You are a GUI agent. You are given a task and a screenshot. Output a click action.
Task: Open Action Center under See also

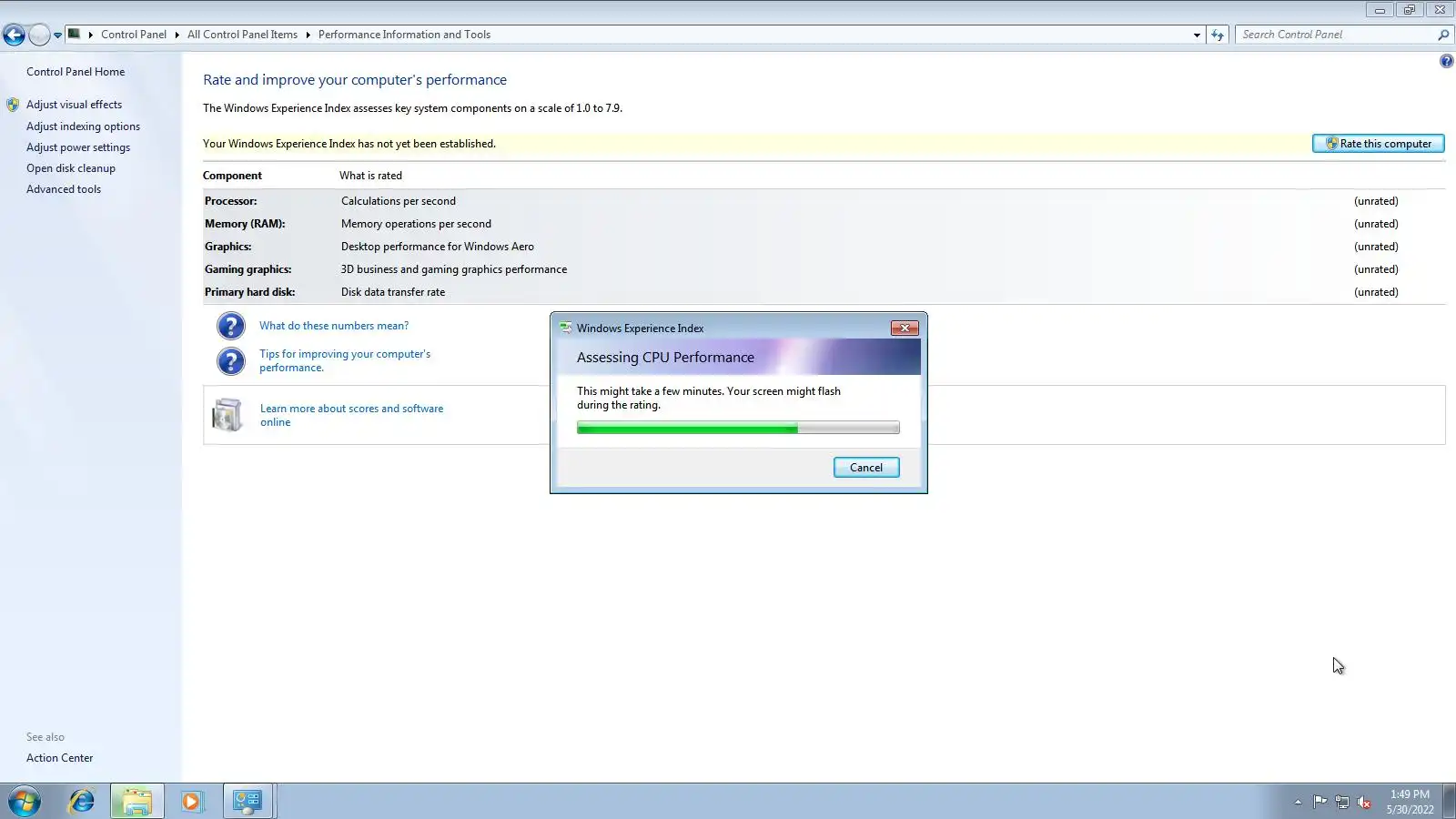click(x=59, y=758)
